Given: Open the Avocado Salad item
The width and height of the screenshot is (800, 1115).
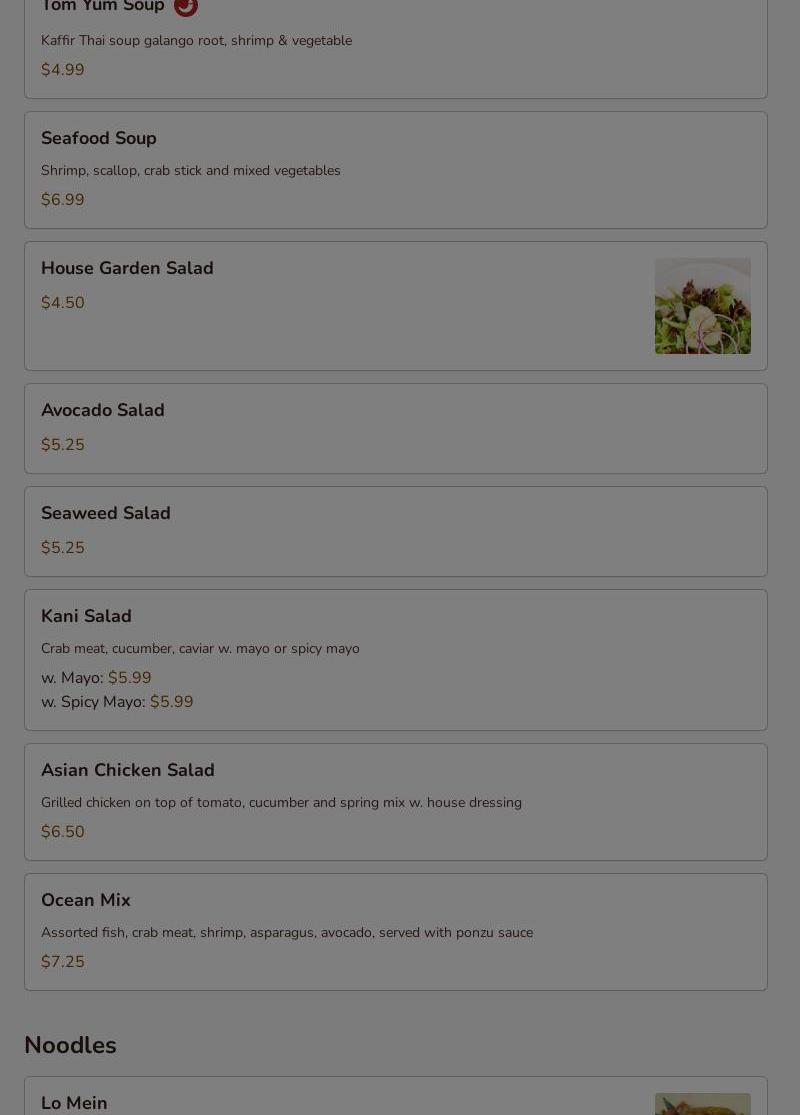Looking at the screenshot, I should (x=396, y=429).
